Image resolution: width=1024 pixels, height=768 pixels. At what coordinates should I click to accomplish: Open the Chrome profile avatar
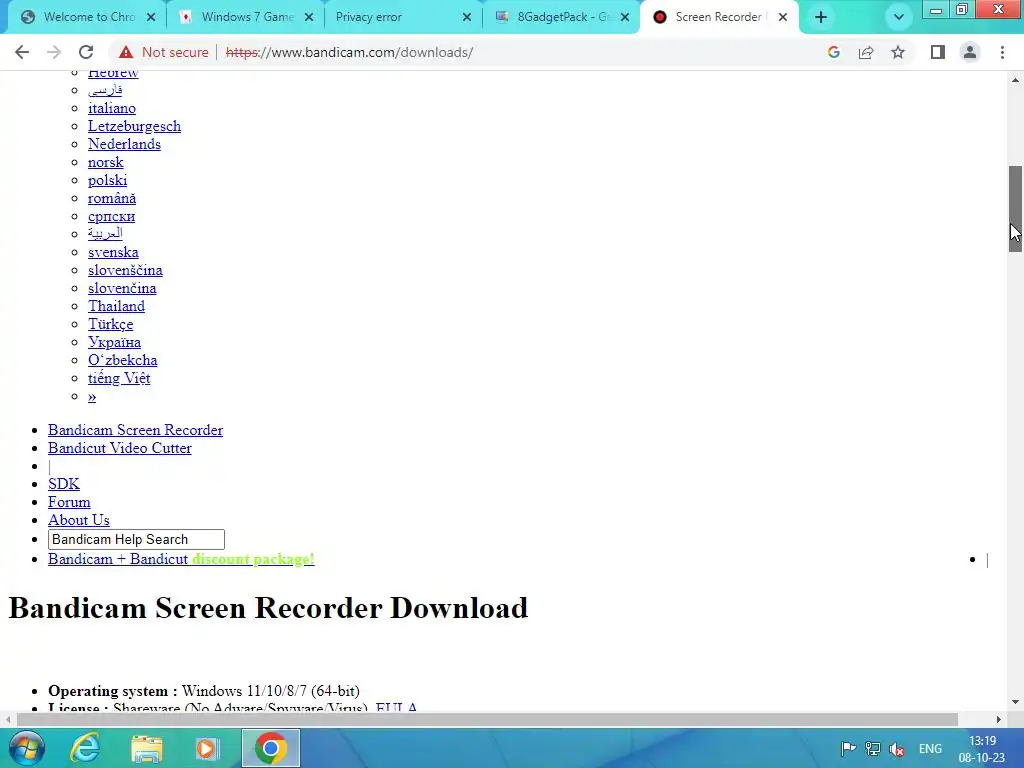pos(970,52)
